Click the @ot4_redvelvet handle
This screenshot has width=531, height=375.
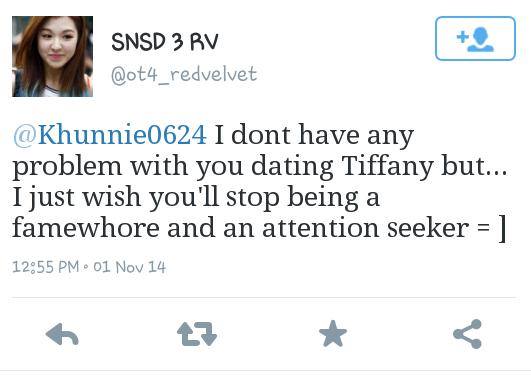184,75
